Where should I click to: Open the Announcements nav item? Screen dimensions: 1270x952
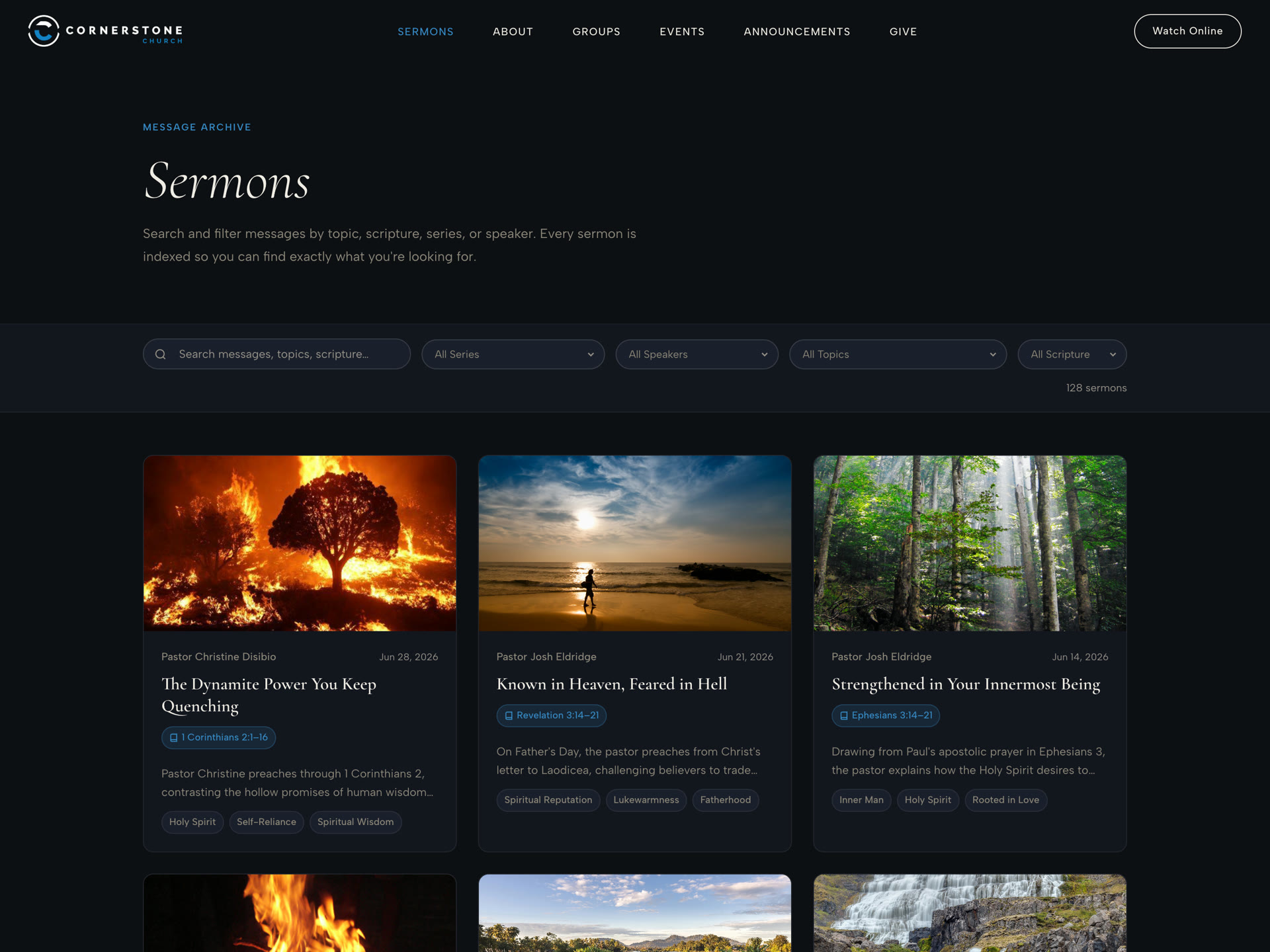pyautogui.click(x=797, y=32)
